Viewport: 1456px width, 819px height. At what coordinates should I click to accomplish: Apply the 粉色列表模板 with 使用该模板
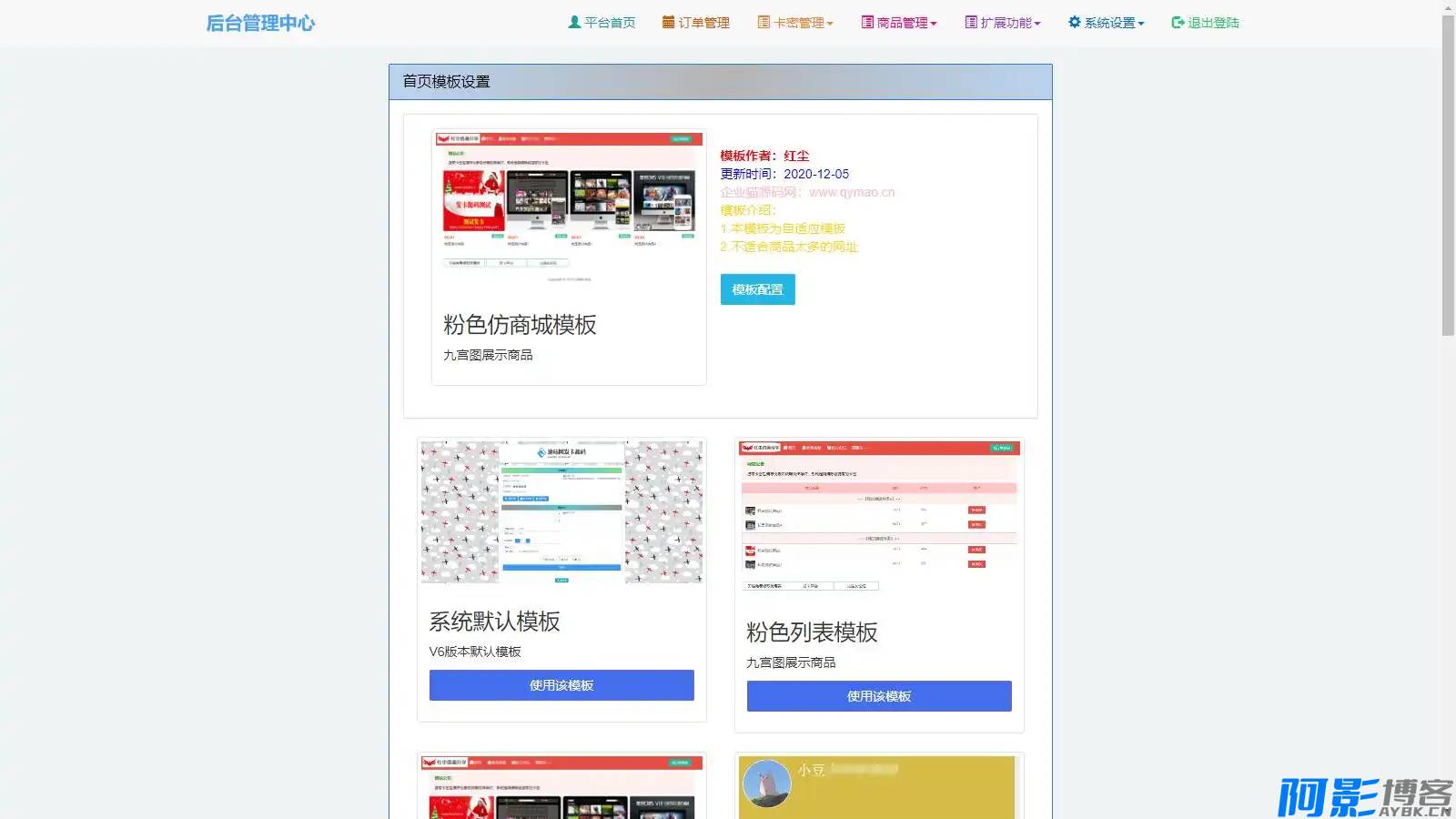click(879, 696)
